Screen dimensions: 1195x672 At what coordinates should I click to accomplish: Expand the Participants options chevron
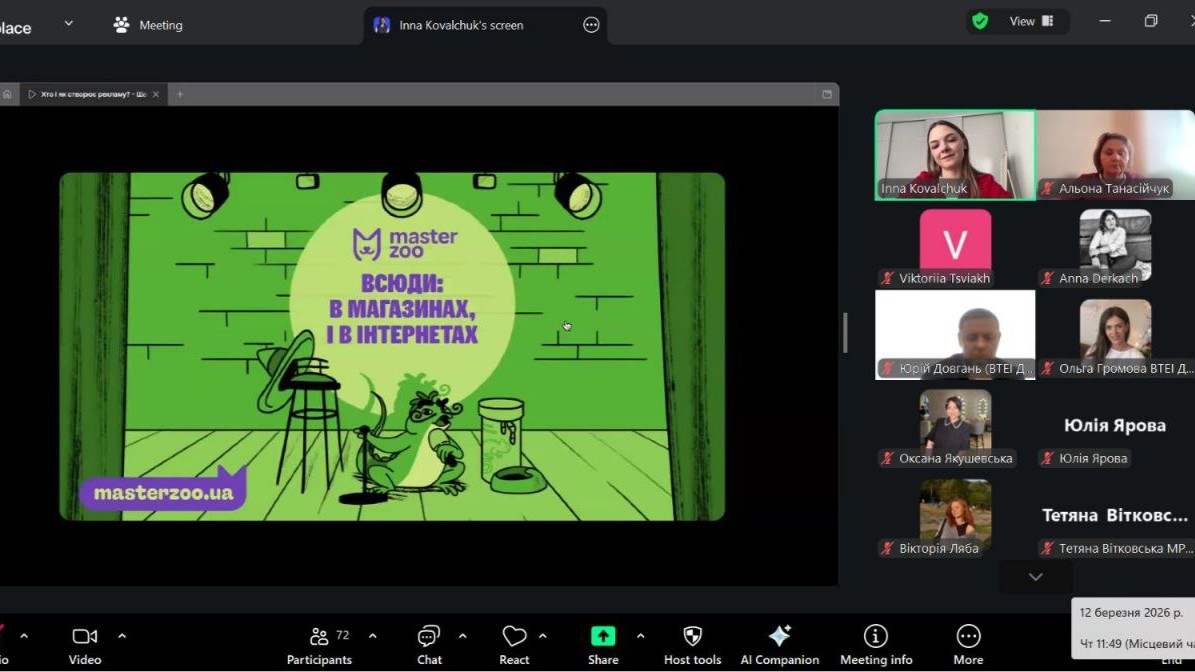coord(373,636)
